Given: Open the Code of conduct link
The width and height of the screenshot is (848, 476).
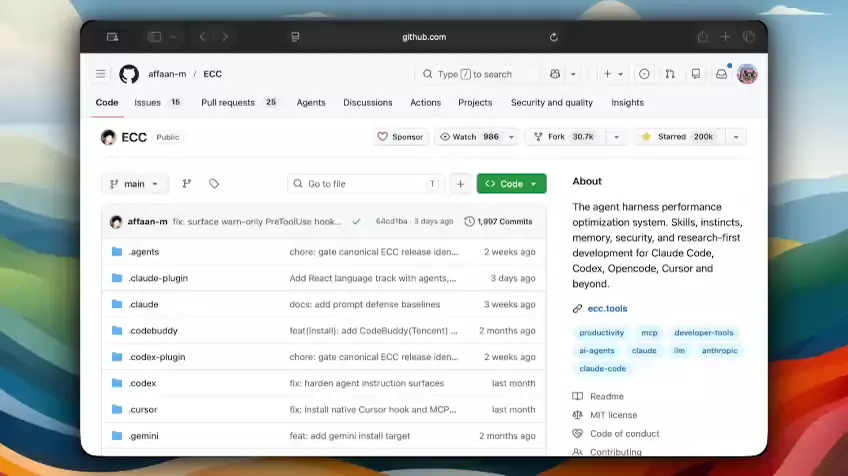Looking at the screenshot, I should 625,434.
